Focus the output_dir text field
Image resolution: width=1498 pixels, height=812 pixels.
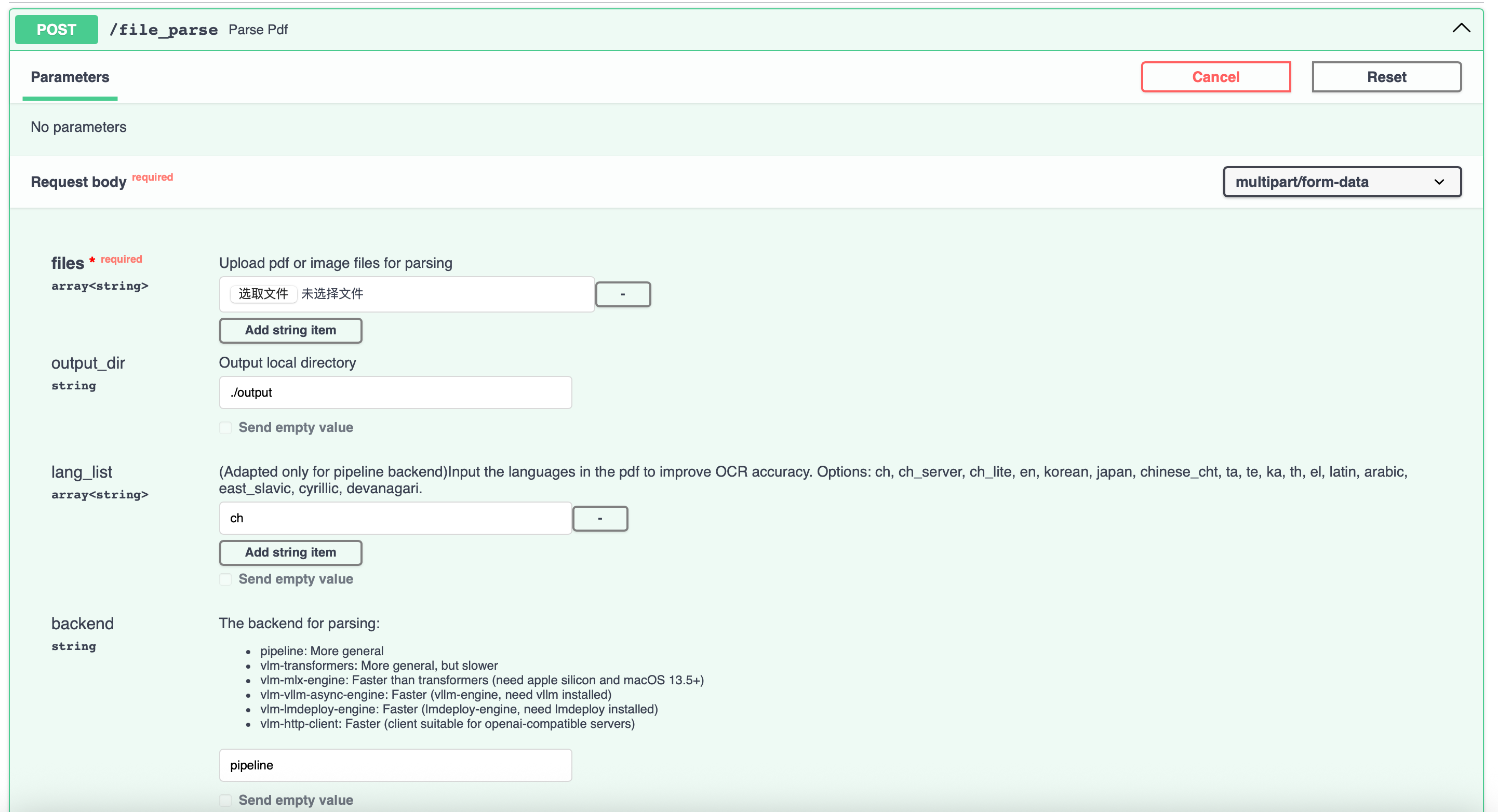395,393
